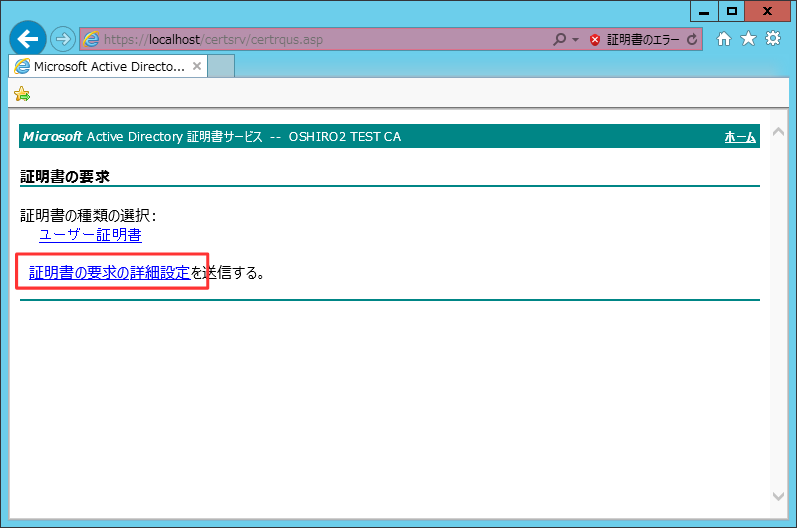Image resolution: width=797 pixels, height=528 pixels.
Task: Open Favorites with the star icon
Action: 748,39
